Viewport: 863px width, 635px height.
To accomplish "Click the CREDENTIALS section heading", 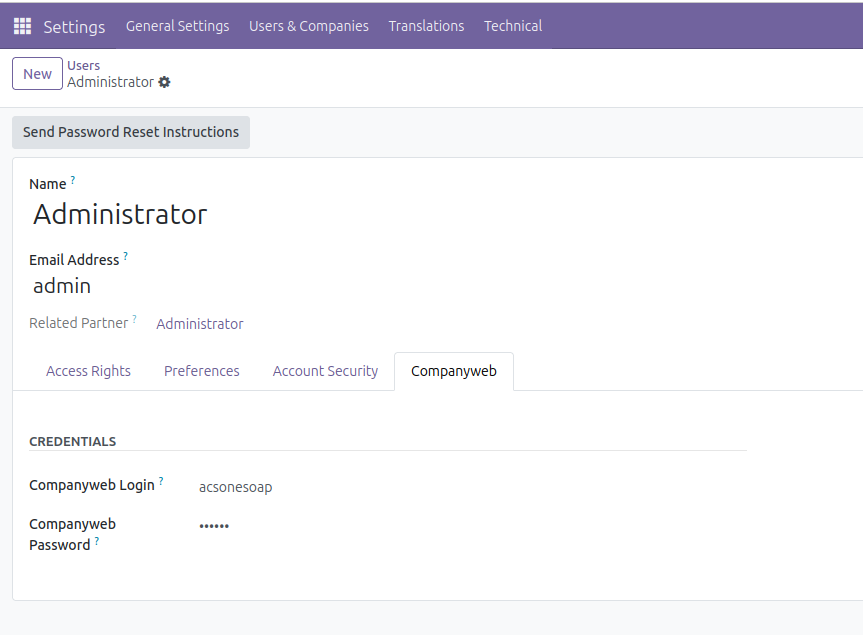I will (73, 441).
